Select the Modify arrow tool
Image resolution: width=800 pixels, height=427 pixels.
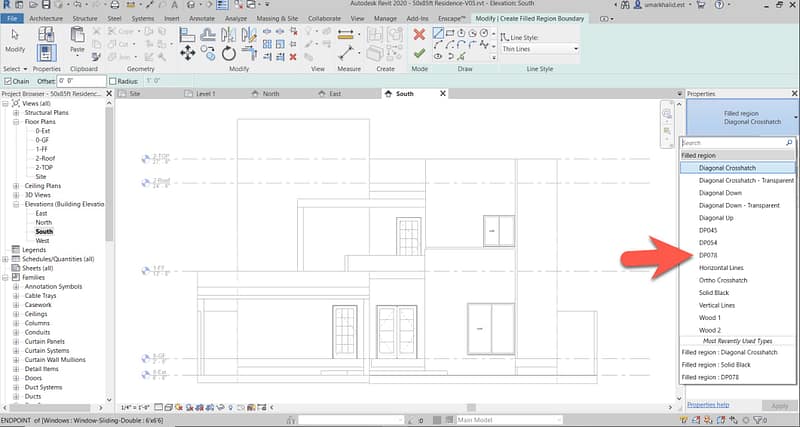(x=15, y=37)
